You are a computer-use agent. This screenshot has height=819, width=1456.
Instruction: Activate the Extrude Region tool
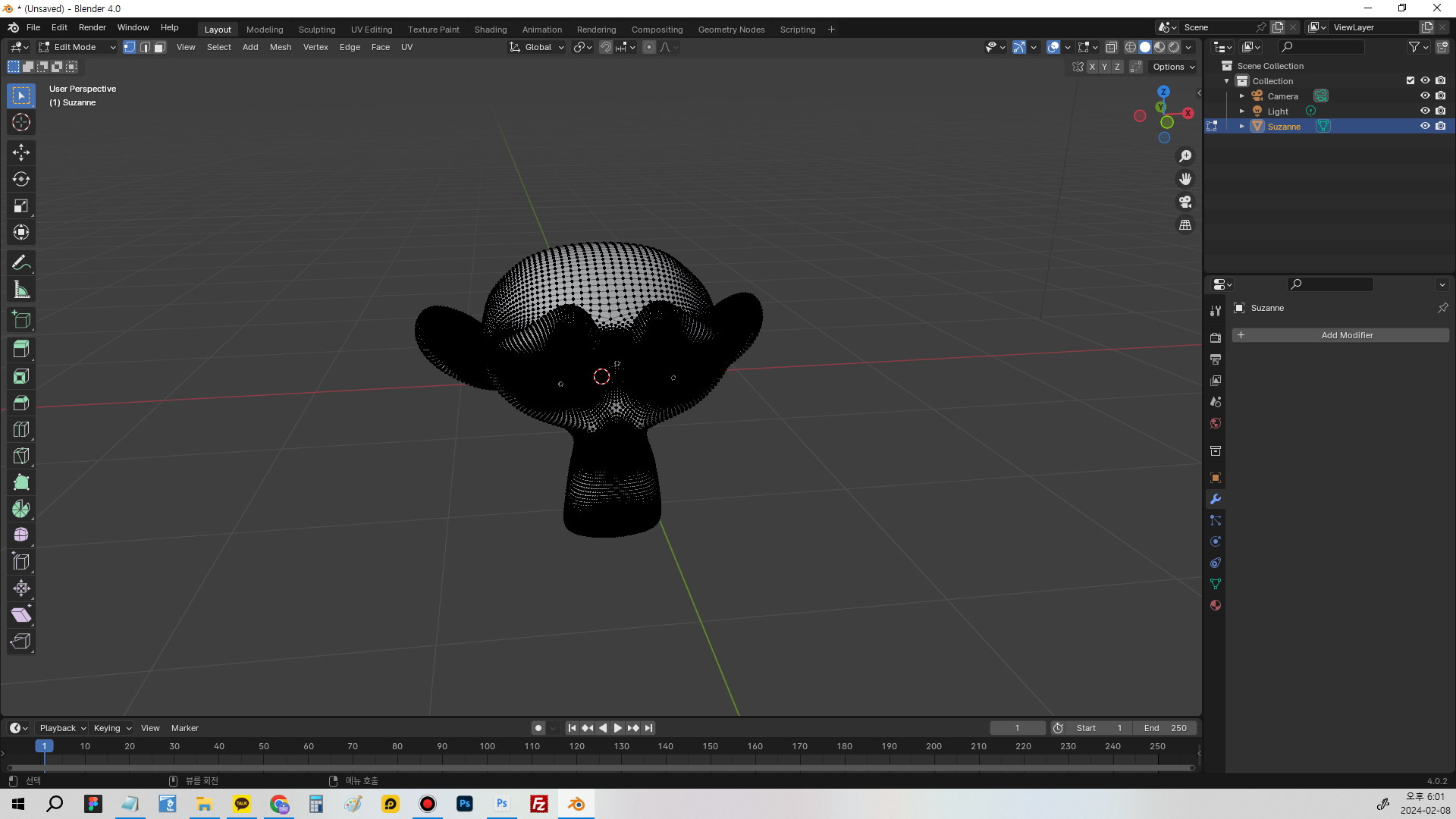pos(21,350)
